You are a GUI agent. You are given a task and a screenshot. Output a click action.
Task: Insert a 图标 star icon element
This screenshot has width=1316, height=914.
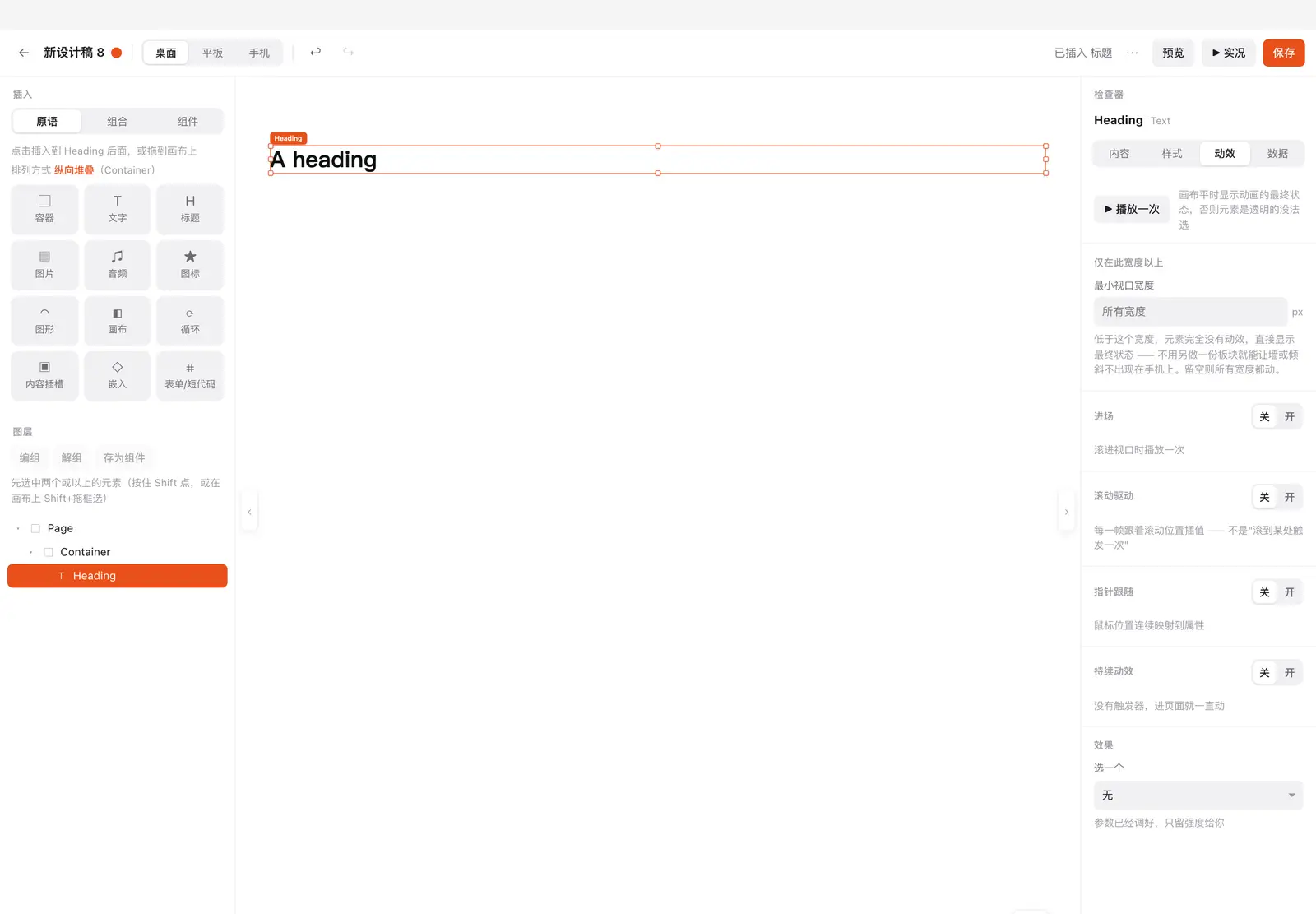(x=190, y=265)
